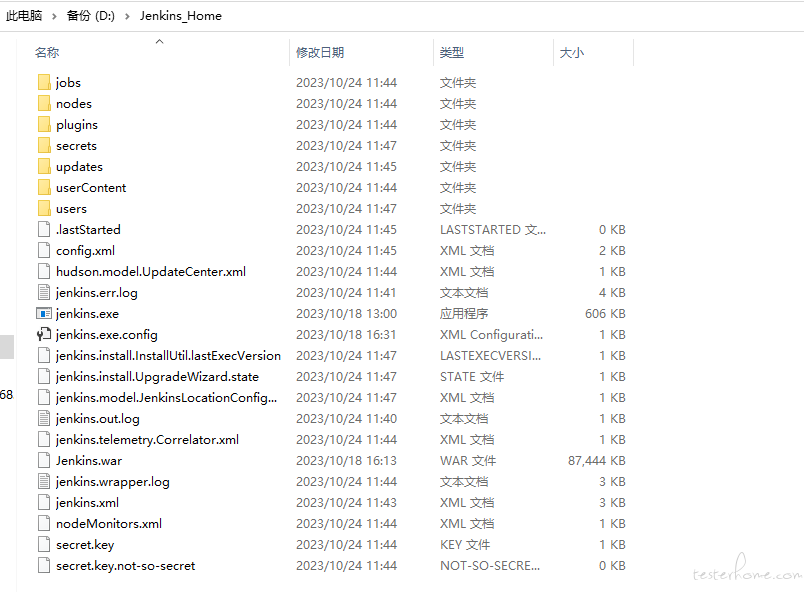The image size is (804, 592).
Task: Select the file name jenkins.err.log
Action: (x=96, y=293)
